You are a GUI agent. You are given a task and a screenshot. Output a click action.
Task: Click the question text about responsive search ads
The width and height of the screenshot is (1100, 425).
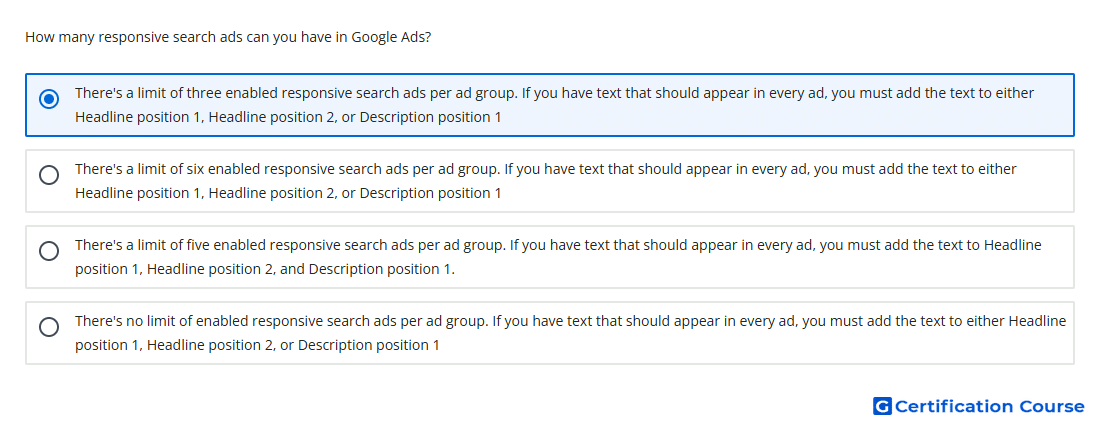(228, 37)
